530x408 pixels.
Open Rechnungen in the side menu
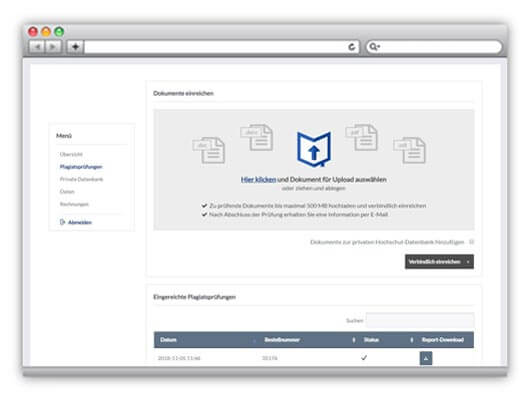tap(74, 204)
